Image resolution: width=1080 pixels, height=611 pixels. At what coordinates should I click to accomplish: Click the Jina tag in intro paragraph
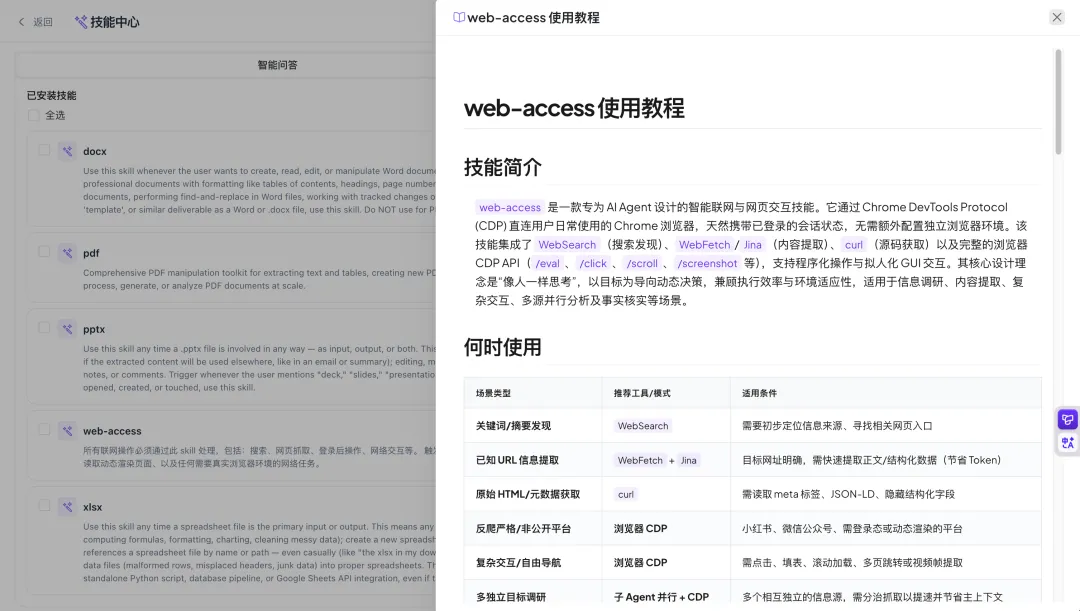(x=753, y=245)
